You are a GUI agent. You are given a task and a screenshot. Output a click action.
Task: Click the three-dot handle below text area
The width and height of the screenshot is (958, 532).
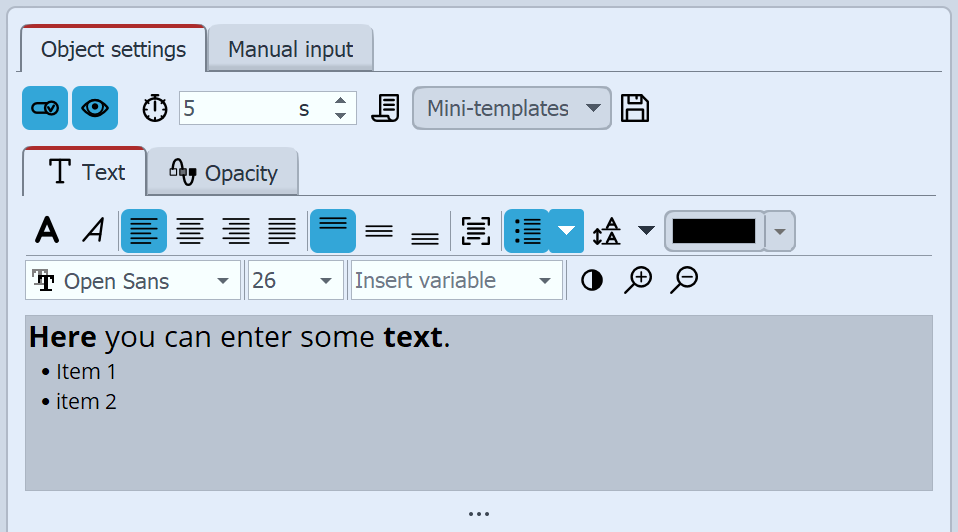(479, 514)
